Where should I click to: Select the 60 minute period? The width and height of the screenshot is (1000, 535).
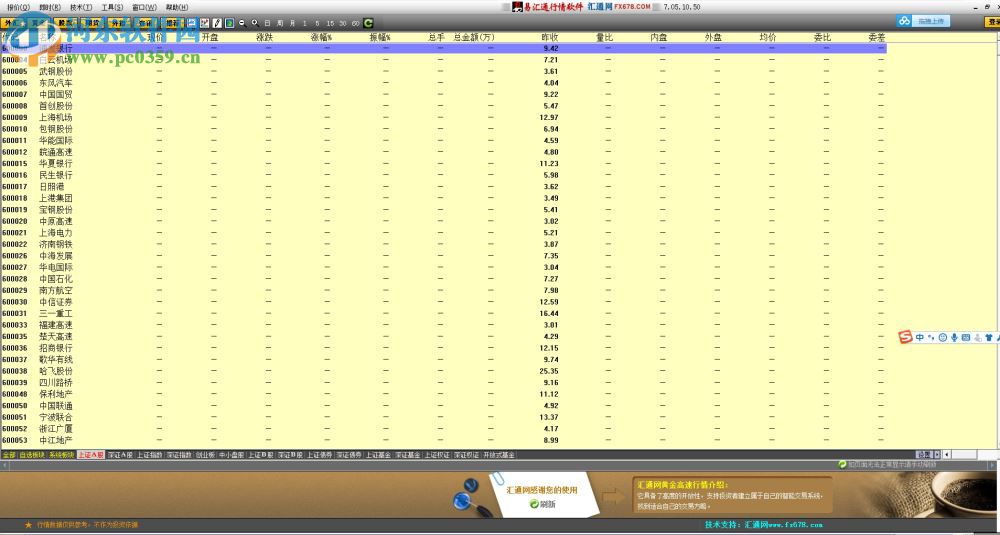pos(355,23)
